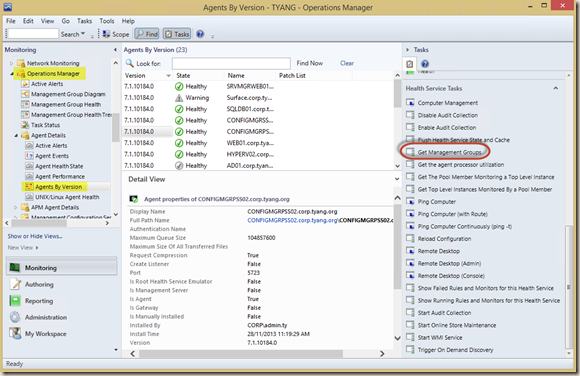Sort by the State column header

pyautogui.click(x=199, y=75)
